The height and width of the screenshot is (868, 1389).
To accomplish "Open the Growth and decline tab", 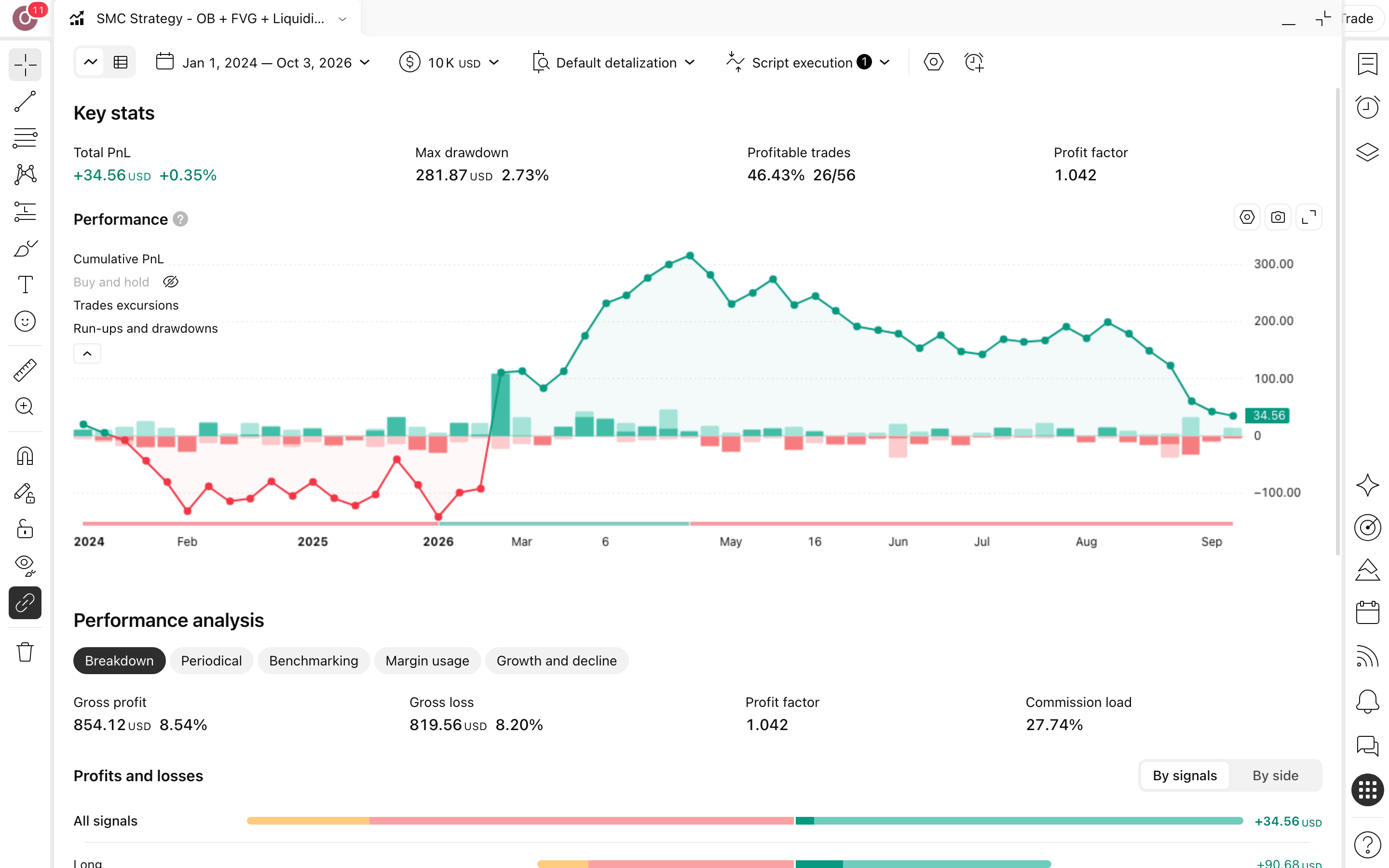I will click(x=556, y=661).
